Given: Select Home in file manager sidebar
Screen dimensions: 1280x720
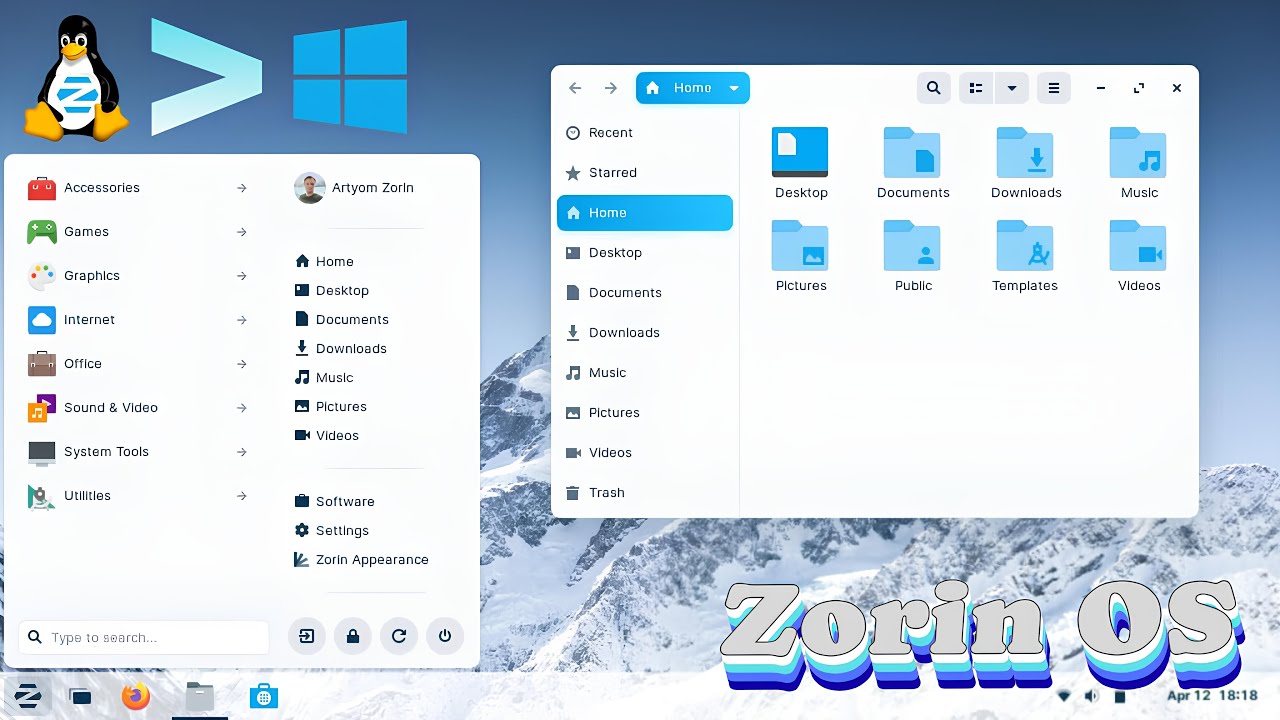Looking at the screenshot, I should click(645, 212).
